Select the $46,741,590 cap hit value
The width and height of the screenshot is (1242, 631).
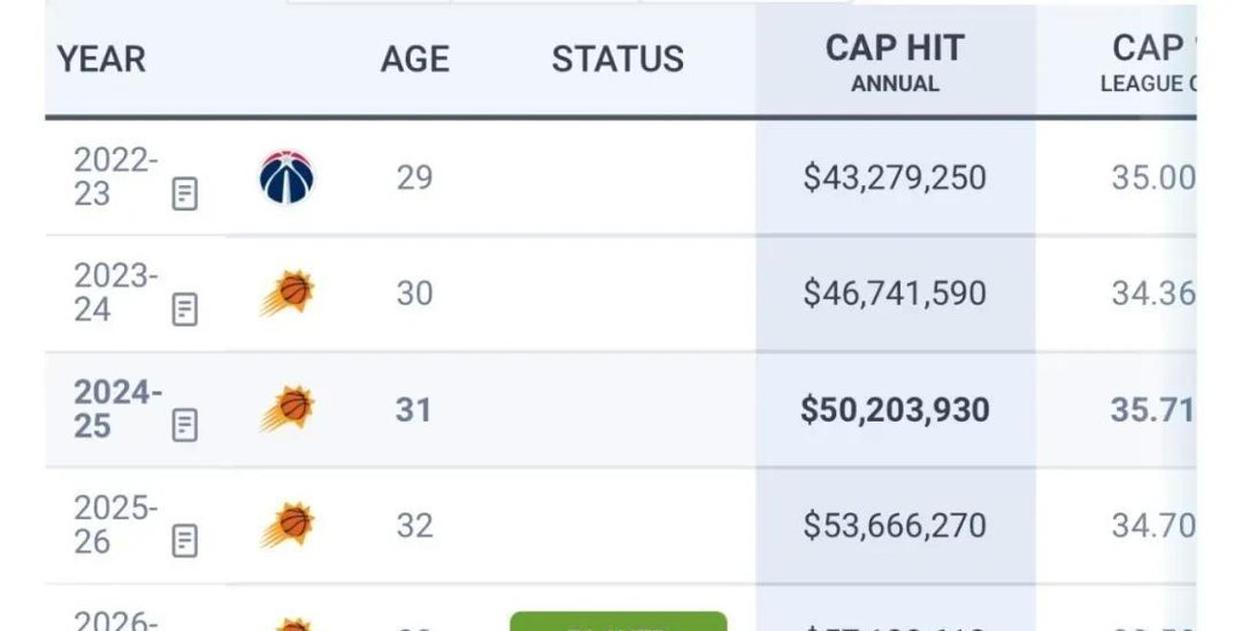point(895,294)
